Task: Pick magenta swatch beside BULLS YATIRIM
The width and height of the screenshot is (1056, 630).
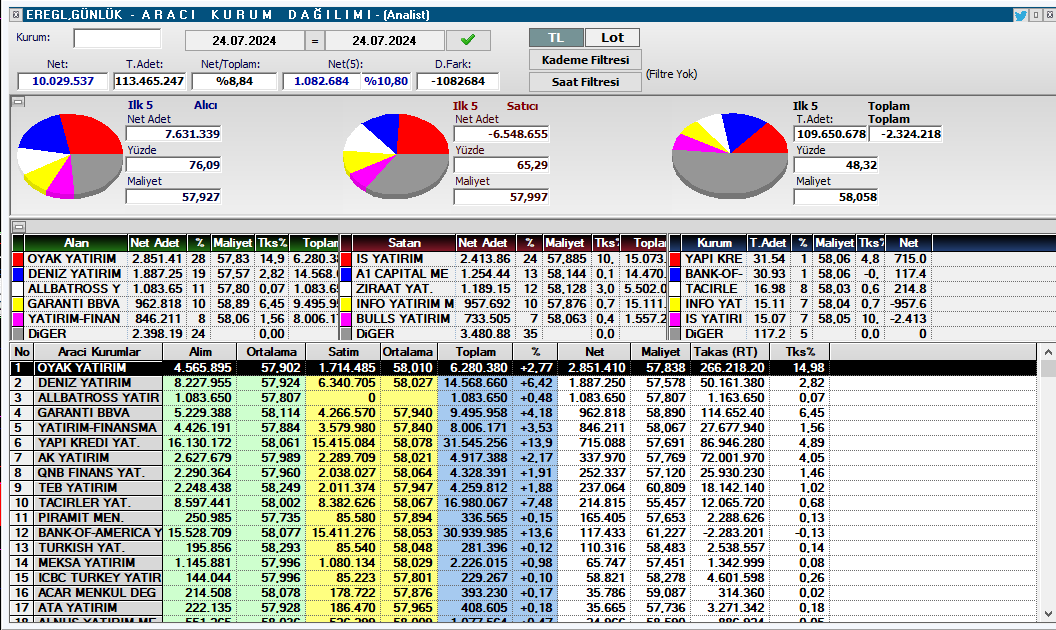Action: [x=346, y=319]
